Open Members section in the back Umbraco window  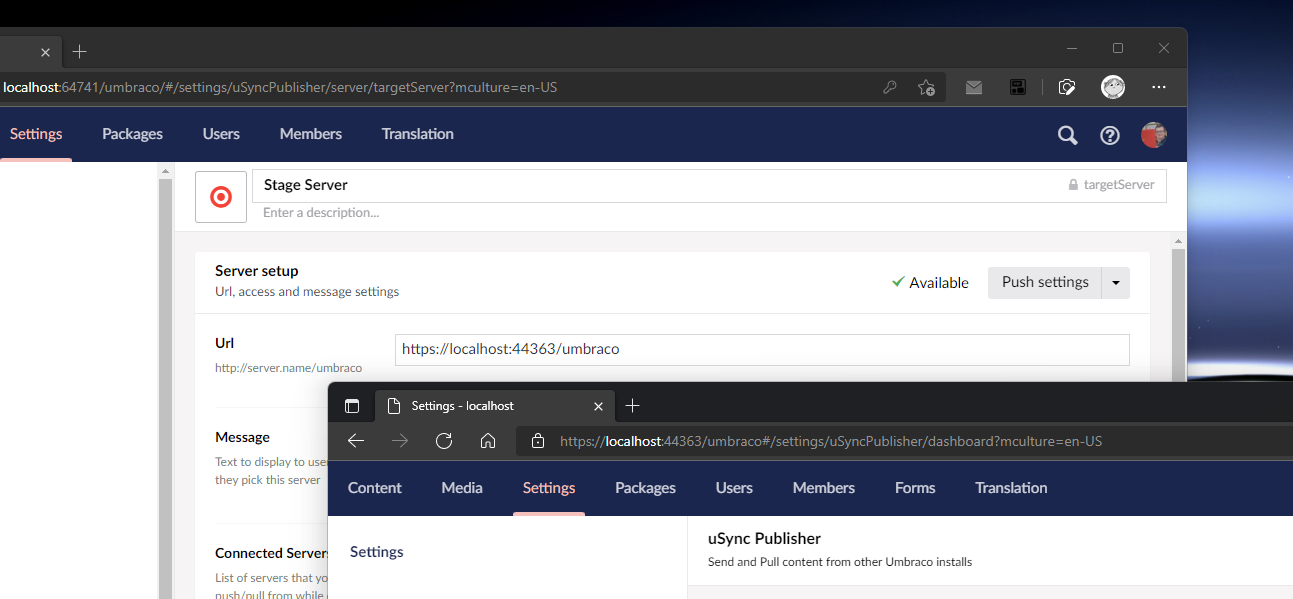(311, 134)
